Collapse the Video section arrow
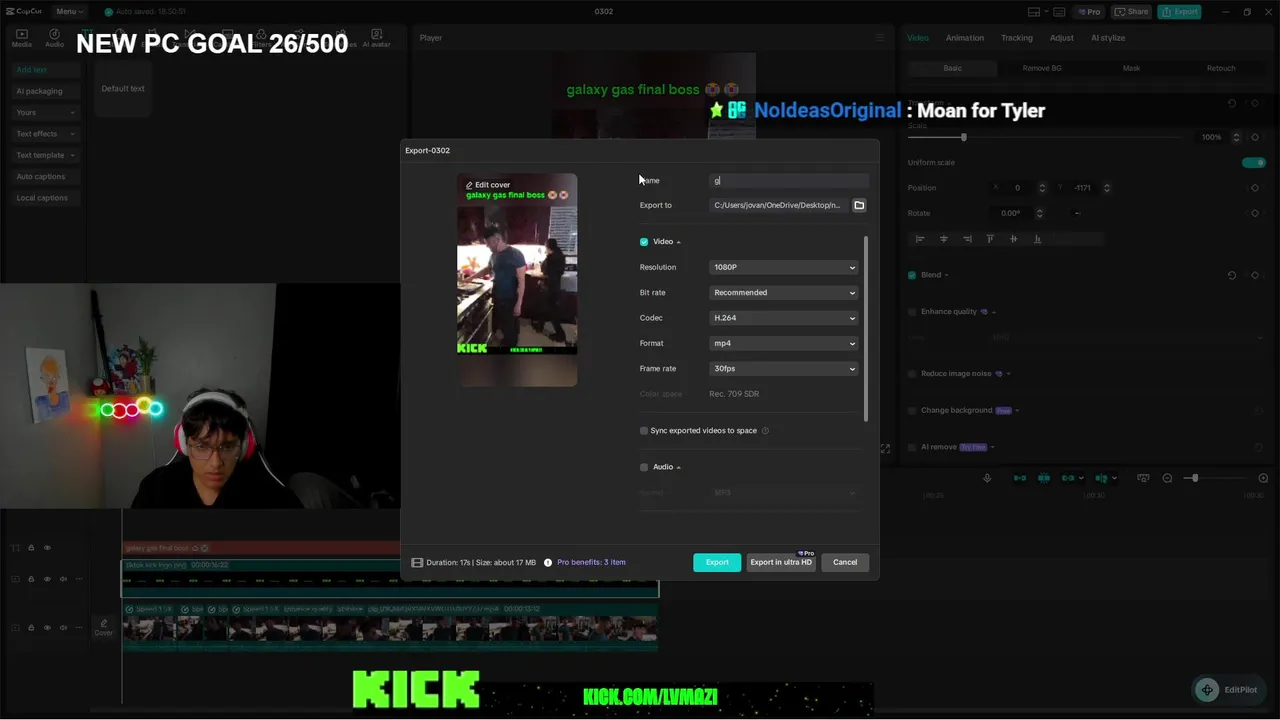Image resolution: width=1280 pixels, height=720 pixels. [x=678, y=242]
